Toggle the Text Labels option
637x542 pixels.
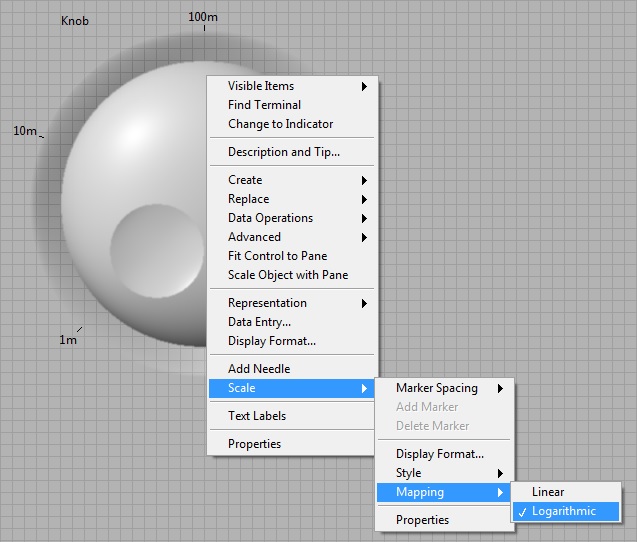pyautogui.click(x=292, y=416)
